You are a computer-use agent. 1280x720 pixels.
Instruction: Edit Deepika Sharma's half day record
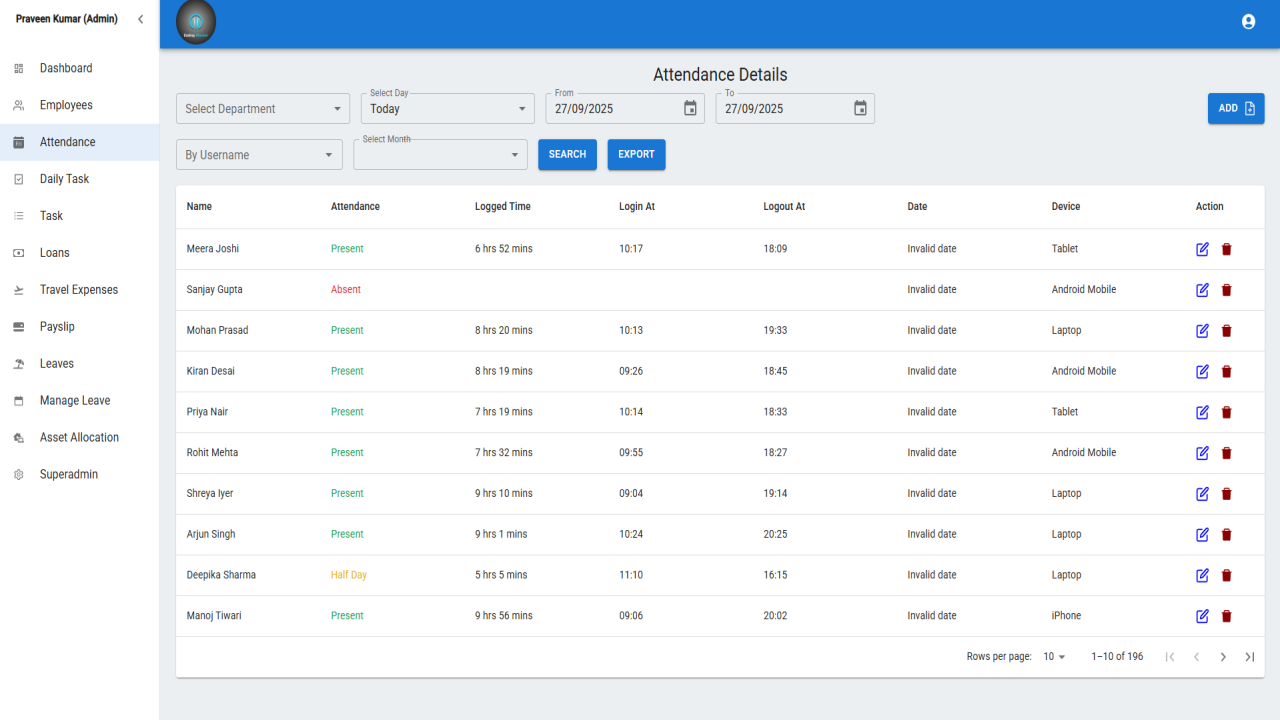tap(1203, 575)
